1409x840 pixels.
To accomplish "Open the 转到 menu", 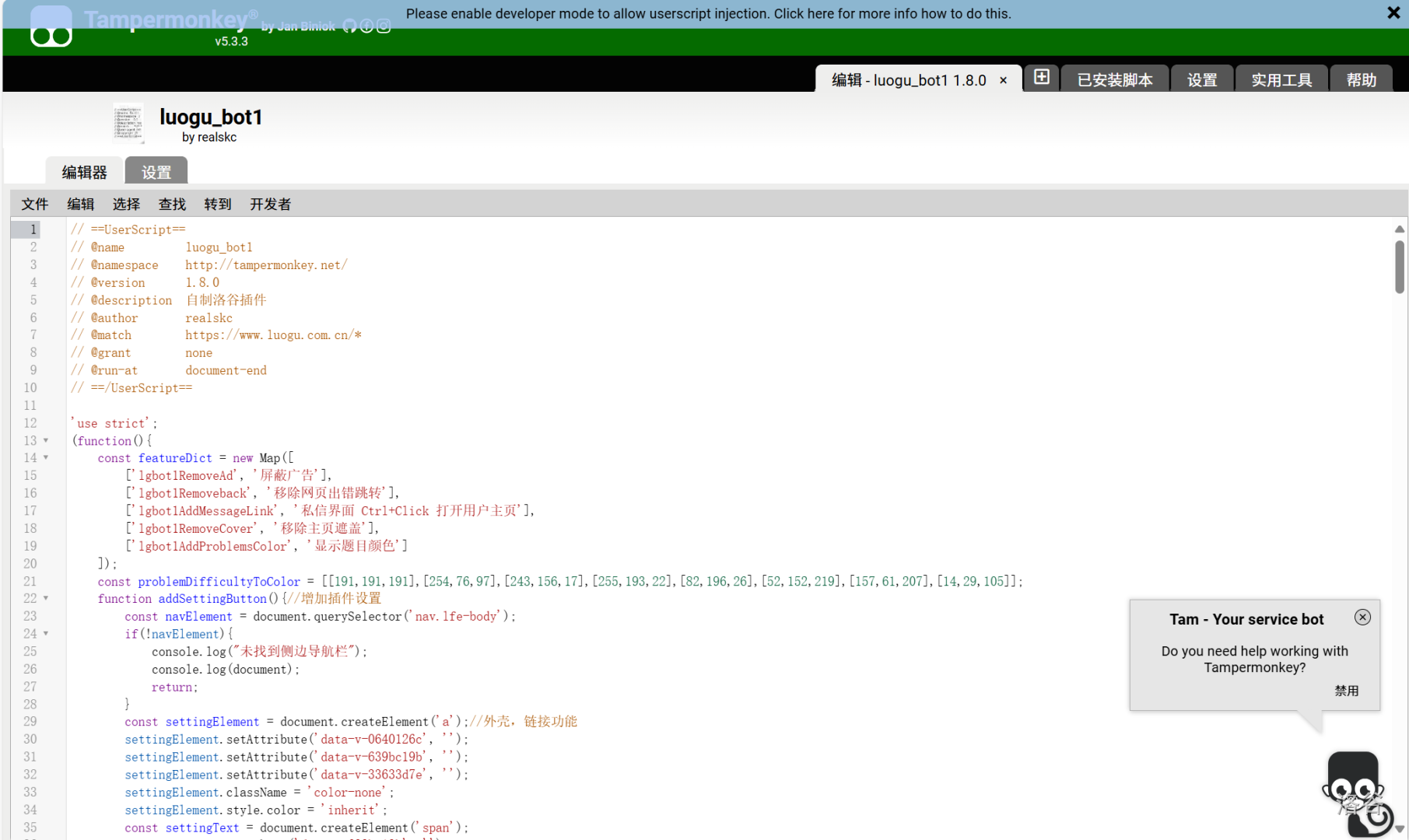I will 218,204.
